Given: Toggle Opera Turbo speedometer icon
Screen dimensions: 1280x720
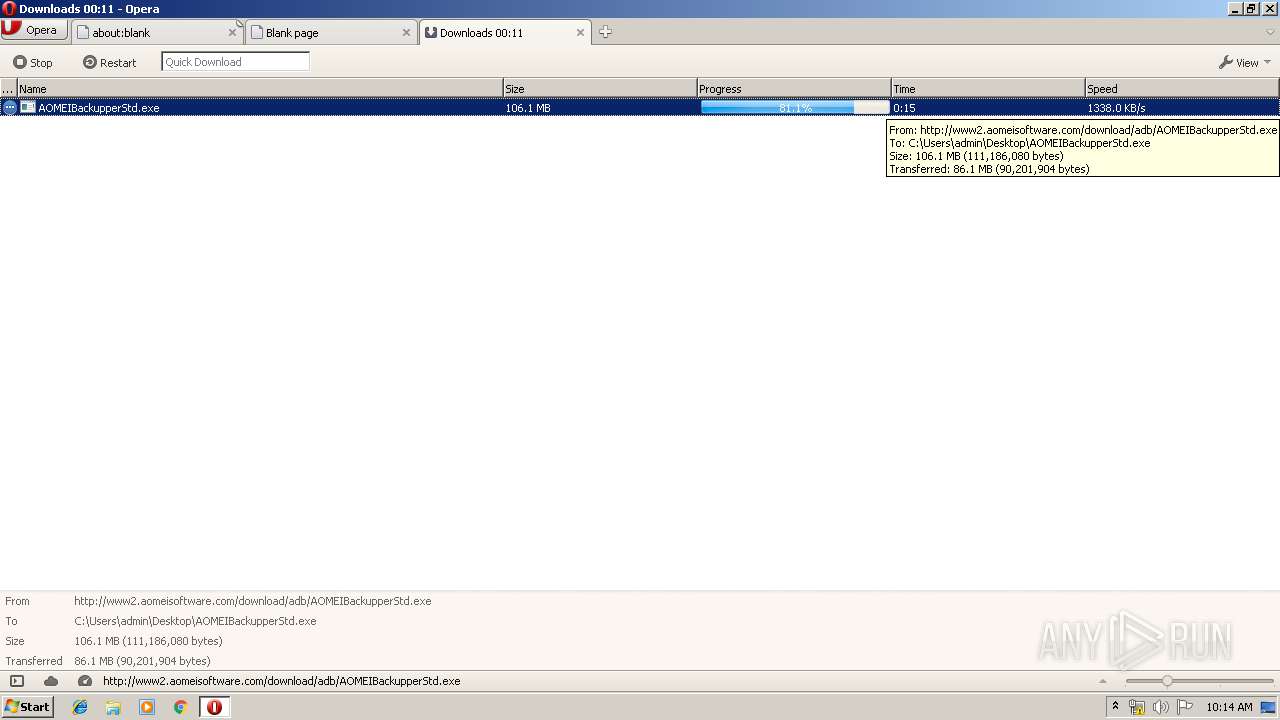Looking at the screenshot, I should (x=85, y=681).
